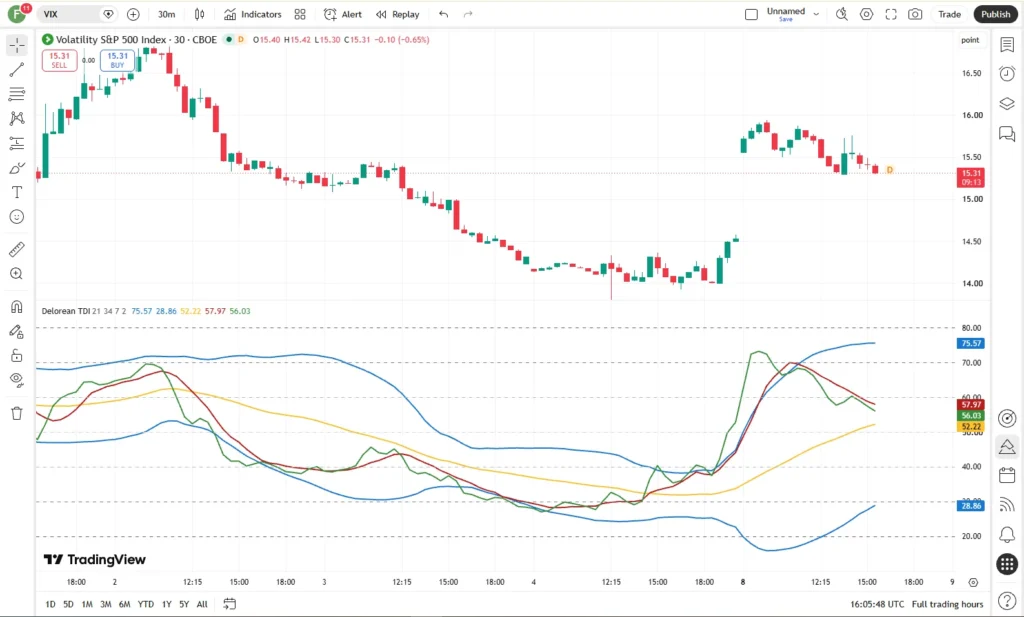Create an Alert

tap(343, 14)
